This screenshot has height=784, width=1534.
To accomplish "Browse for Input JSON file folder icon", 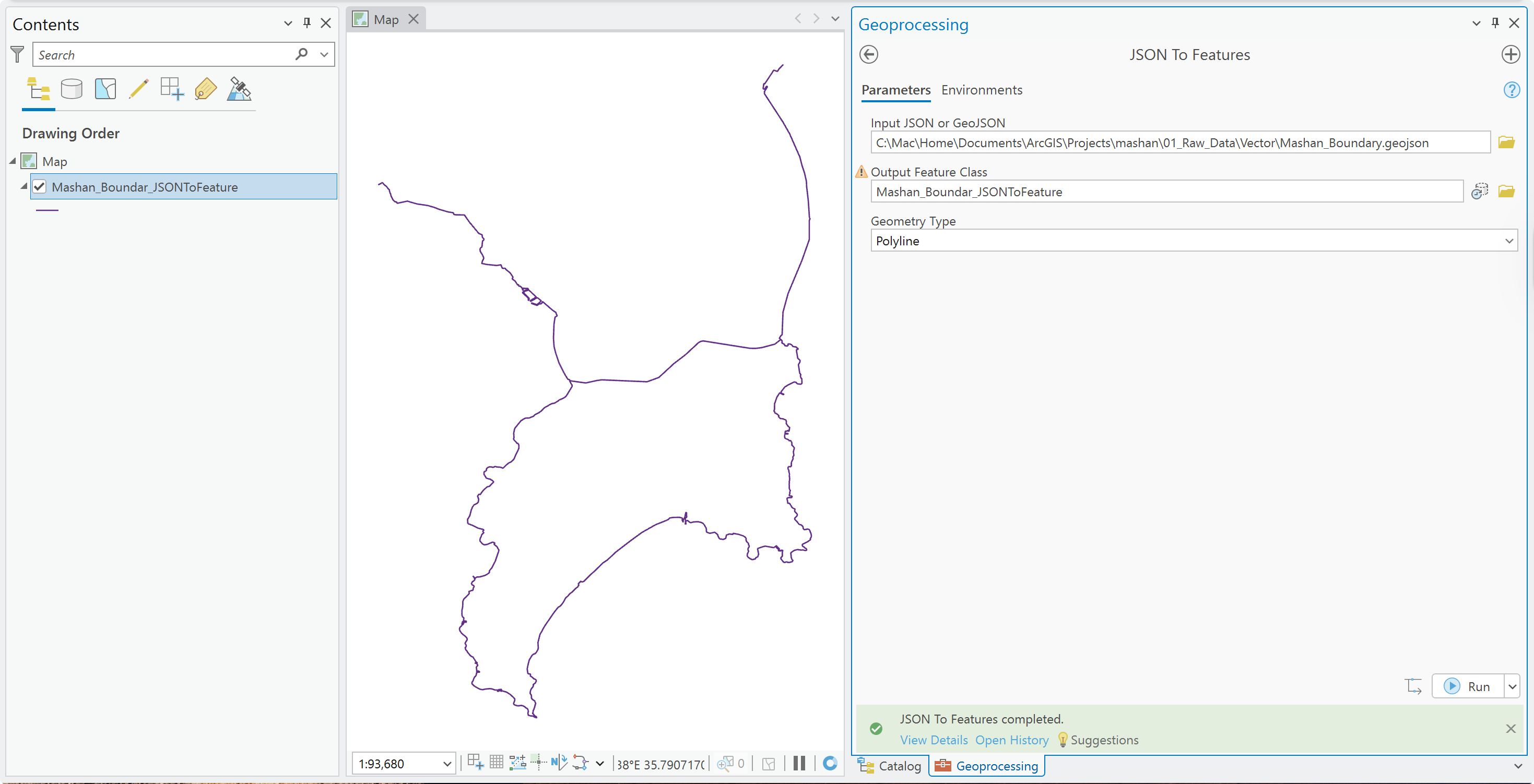I will 1506,142.
